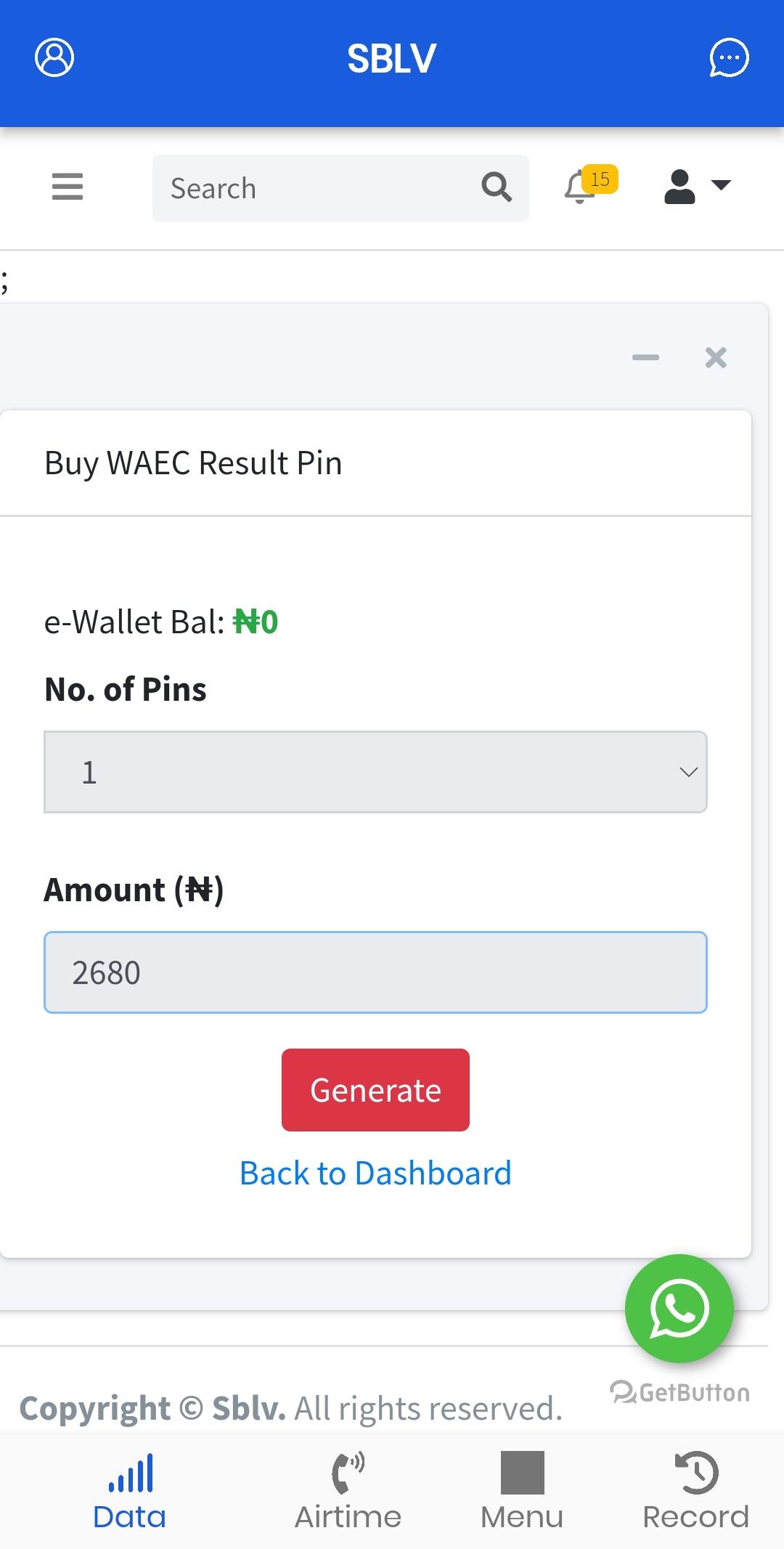Click the SBLV header title
Screen dimensions: 784x1549
click(392, 59)
